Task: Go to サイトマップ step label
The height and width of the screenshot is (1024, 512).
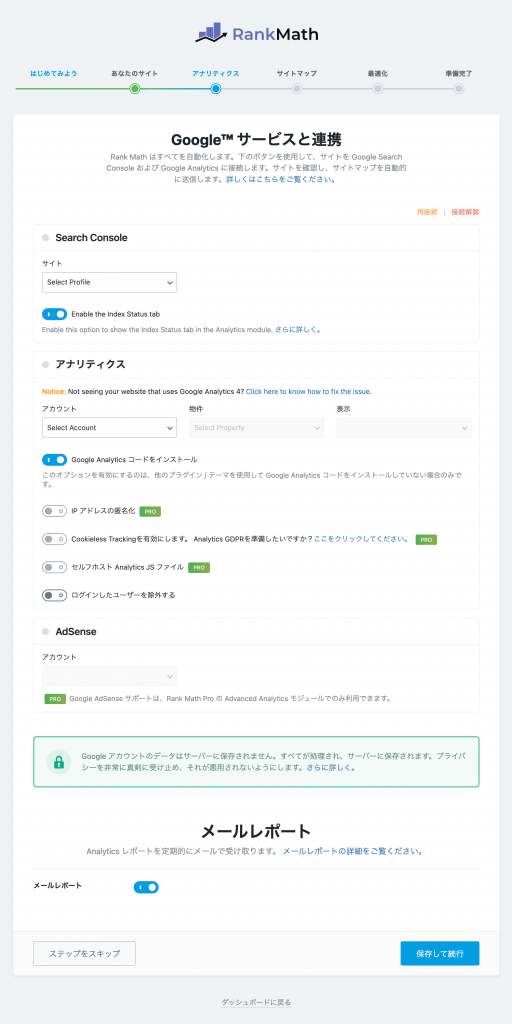Action: pos(296,73)
